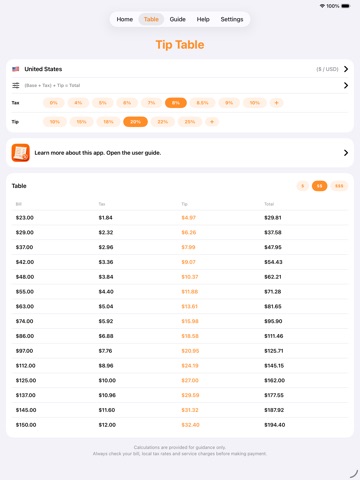
Task: Click the $10.37 tip value
Action: [x=190, y=277]
